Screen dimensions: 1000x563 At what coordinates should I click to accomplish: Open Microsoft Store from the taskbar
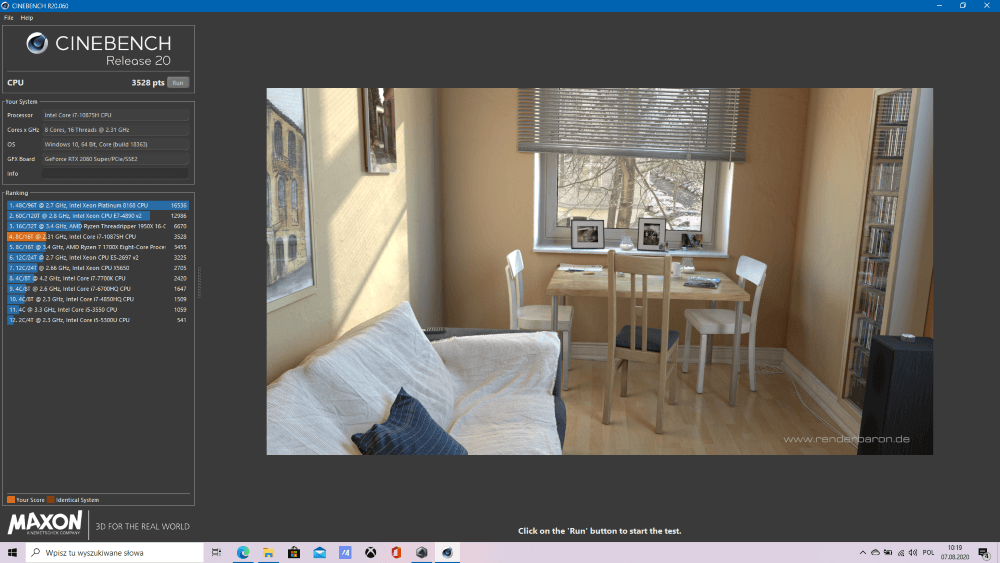pos(294,552)
